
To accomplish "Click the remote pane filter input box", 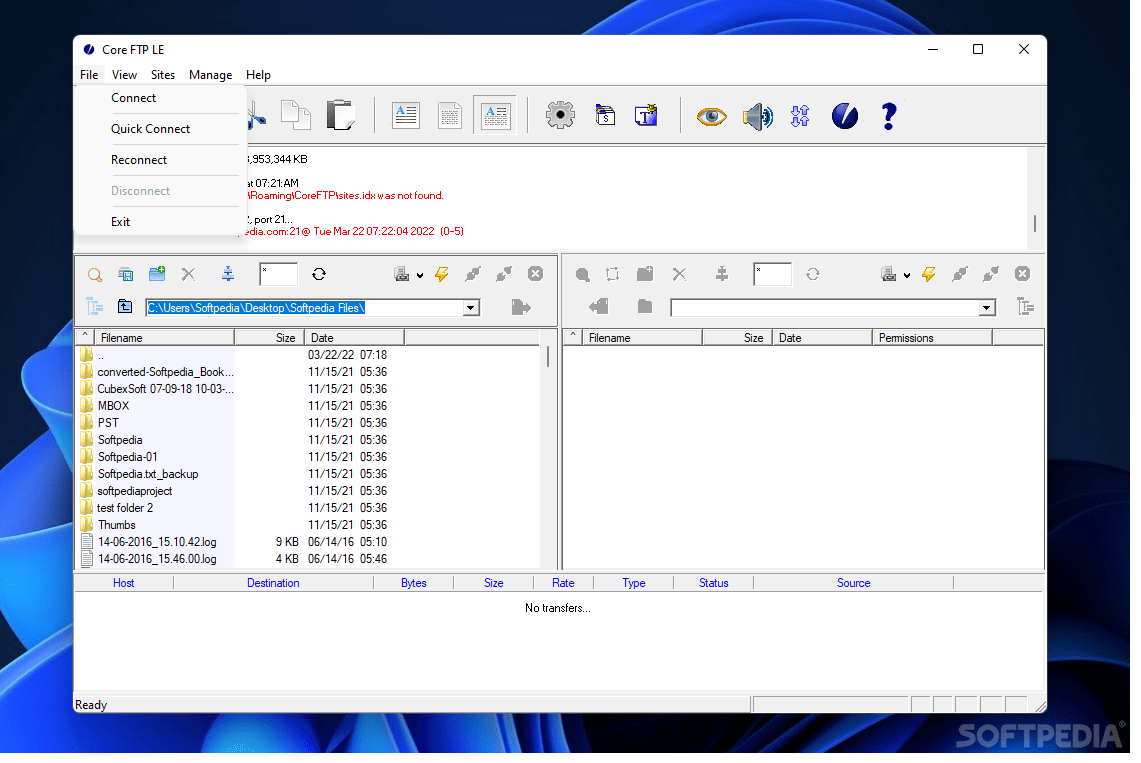I will pos(772,275).
